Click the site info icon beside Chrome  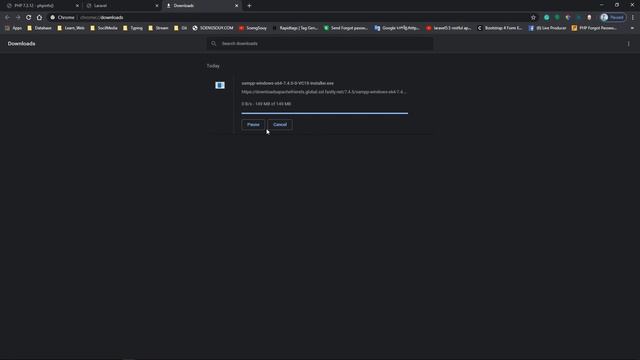click(53, 18)
